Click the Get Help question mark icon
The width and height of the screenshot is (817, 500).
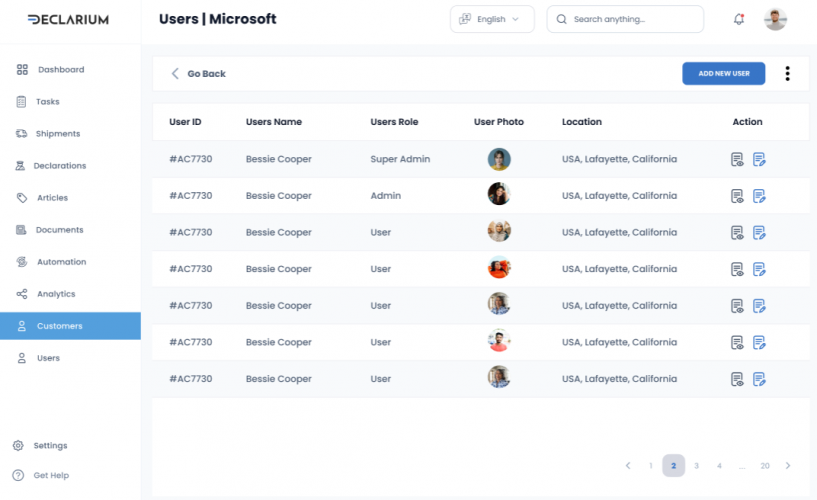coord(18,475)
